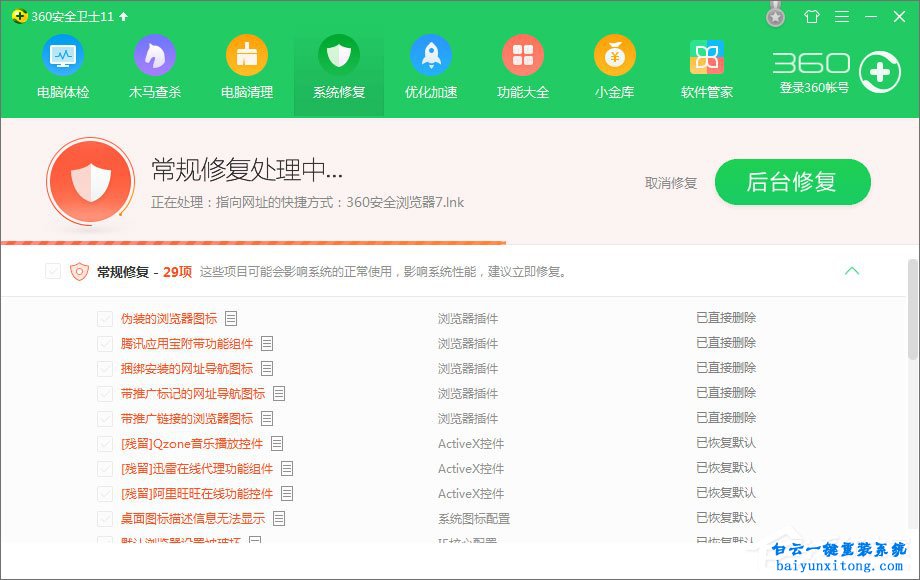The height and width of the screenshot is (580, 920).
Task: Open the skin theme icon in title bar
Action: [x=811, y=16]
